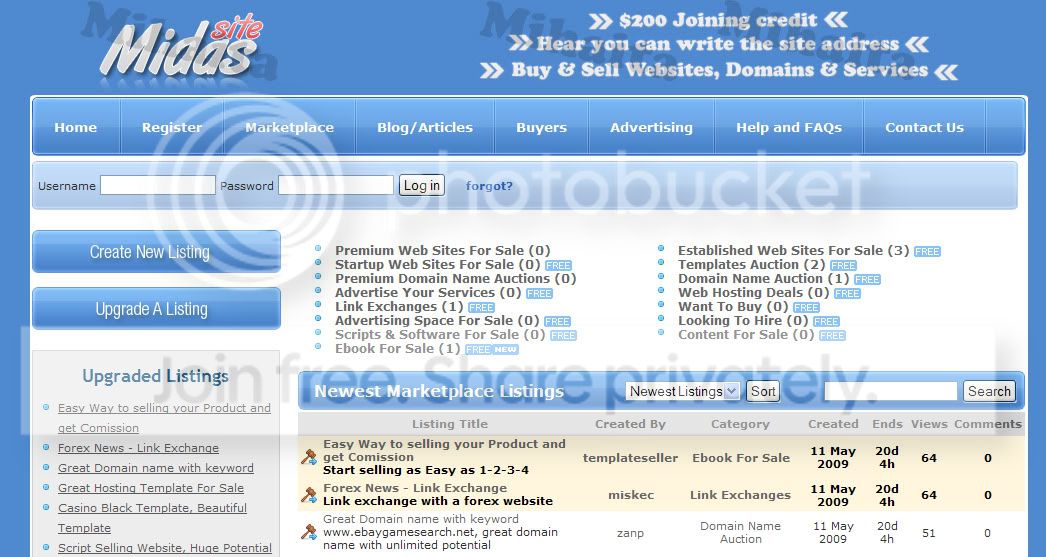Image resolution: width=1046 pixels, height=557 pixels.
Task: Click the Log in button
Action: pyautogui.click(x=422, y=185)
